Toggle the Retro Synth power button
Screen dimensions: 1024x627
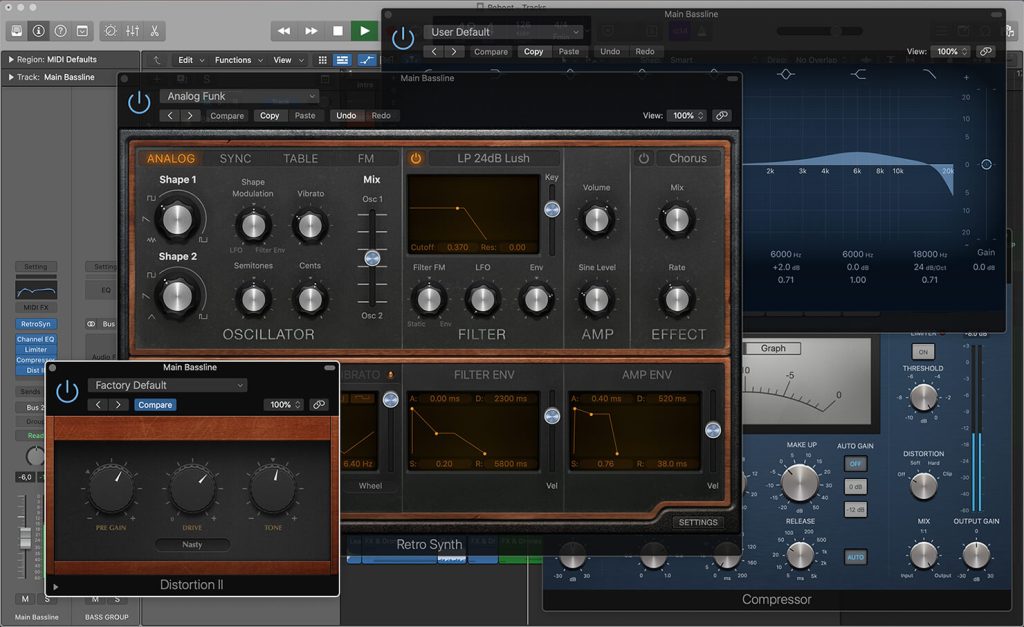click(140, 101)
